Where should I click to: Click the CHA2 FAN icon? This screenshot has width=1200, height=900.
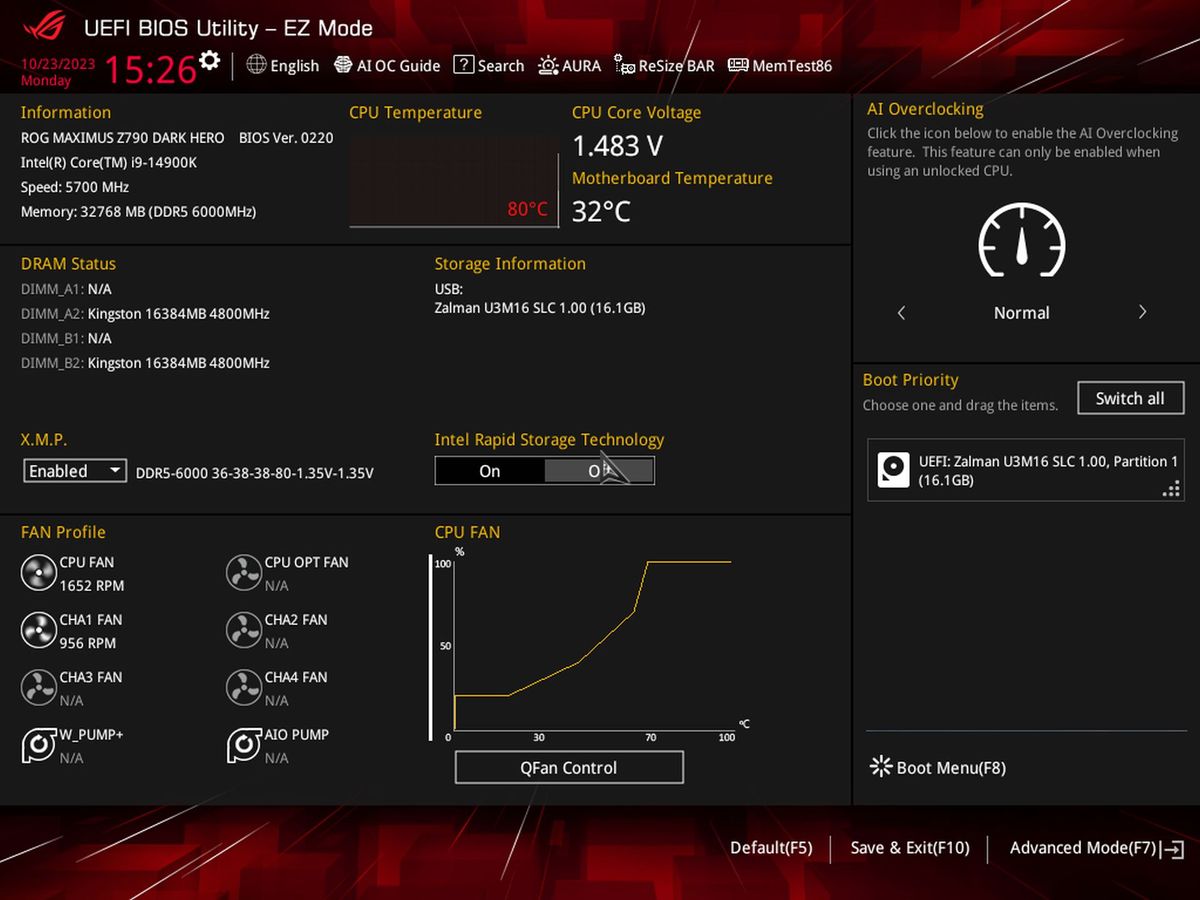[x=244, y=630]
